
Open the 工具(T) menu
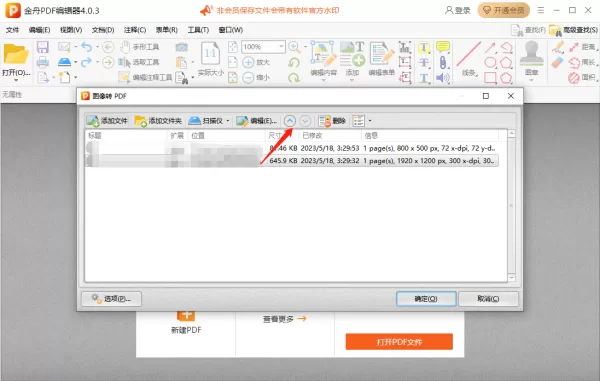point(198,30)
